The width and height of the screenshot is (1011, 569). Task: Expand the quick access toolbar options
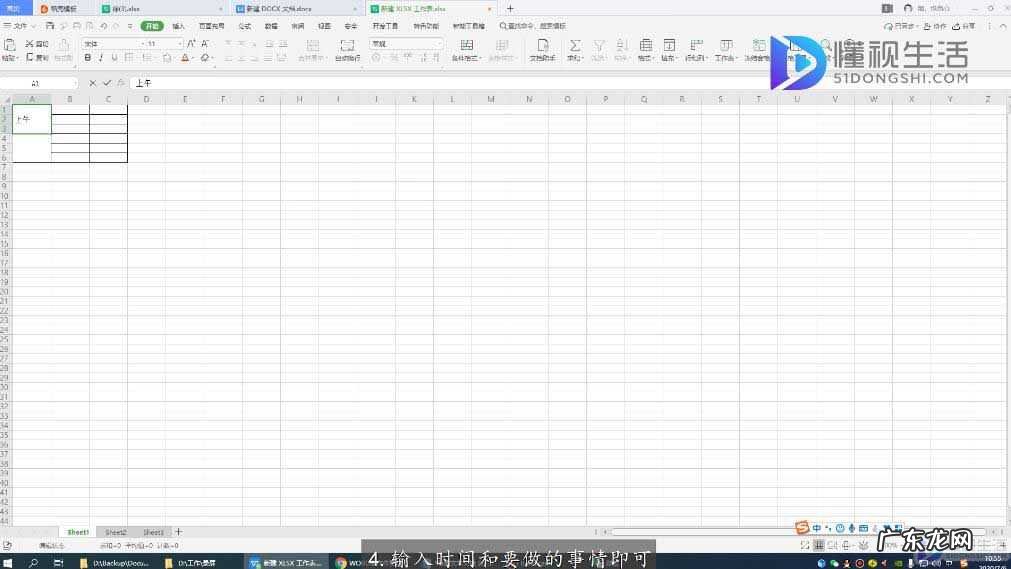pos(130,26)
